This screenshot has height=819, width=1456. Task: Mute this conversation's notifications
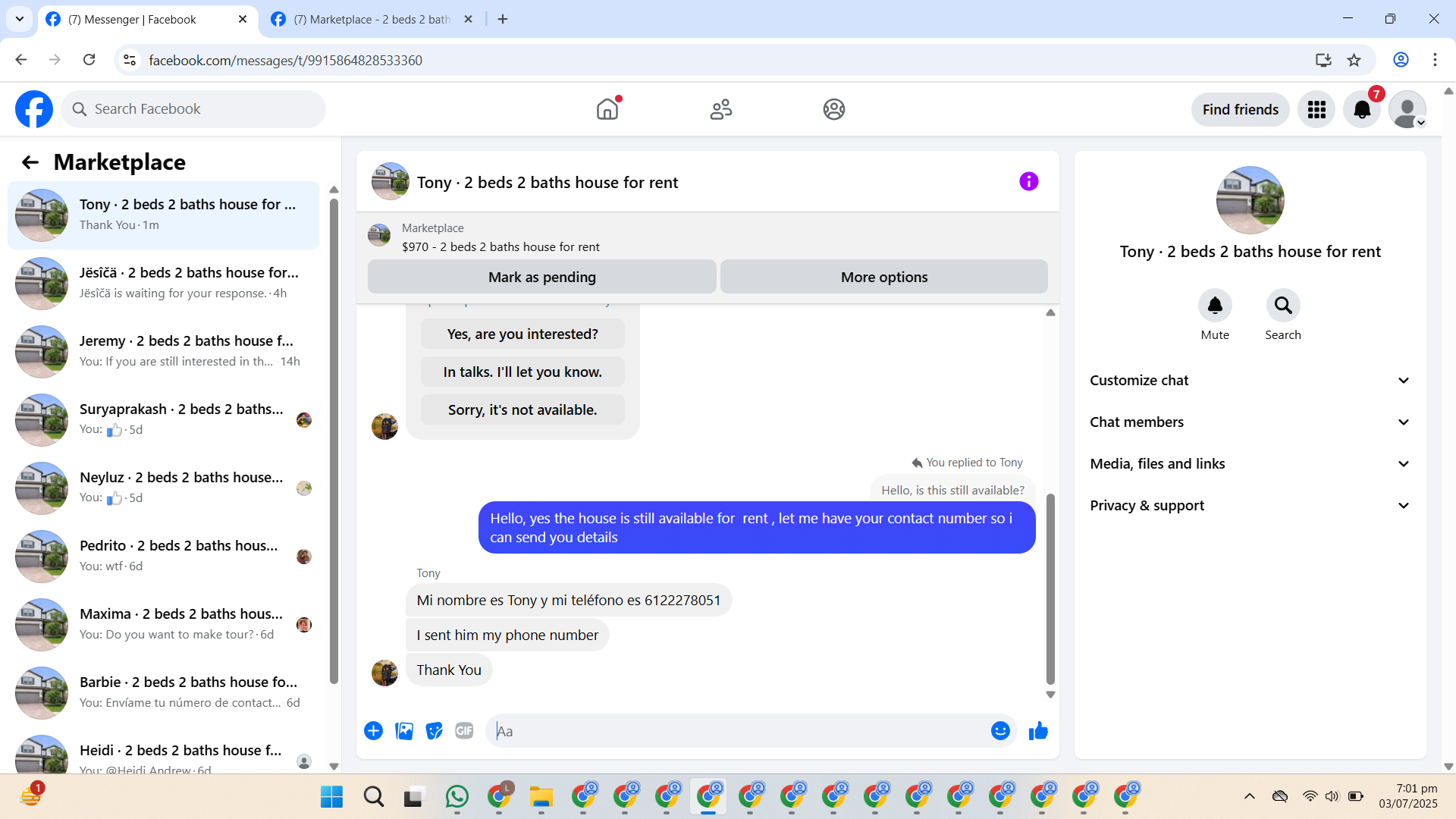tap(1214, 306)
